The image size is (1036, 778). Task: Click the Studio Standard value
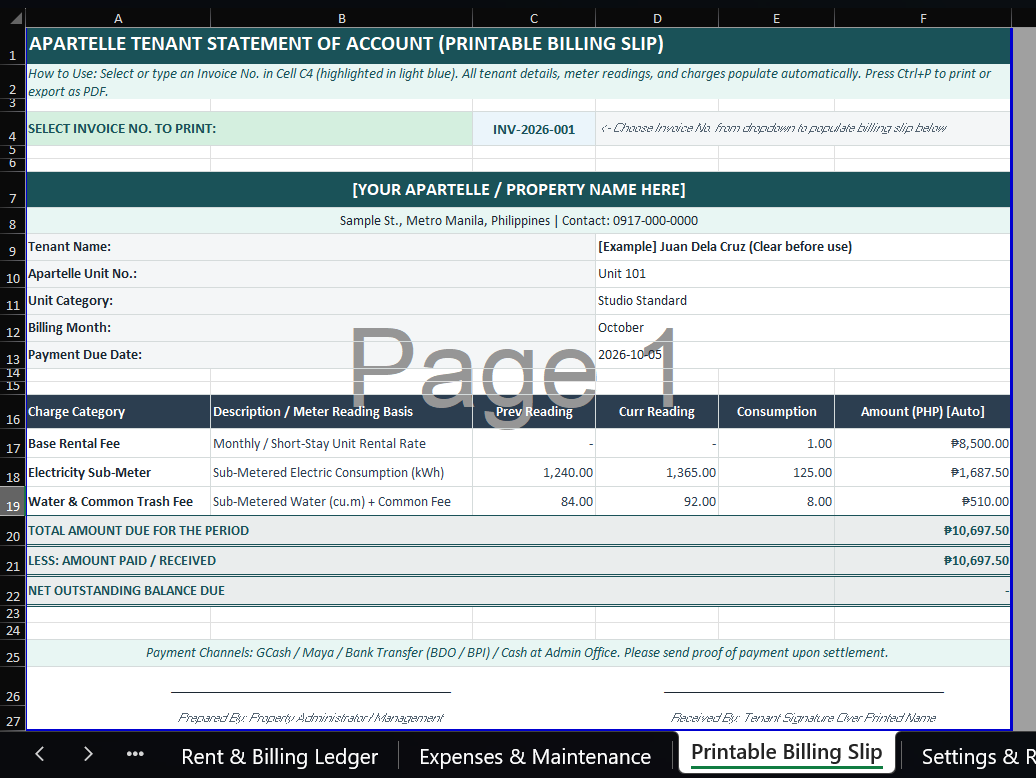tap(642, 301)
